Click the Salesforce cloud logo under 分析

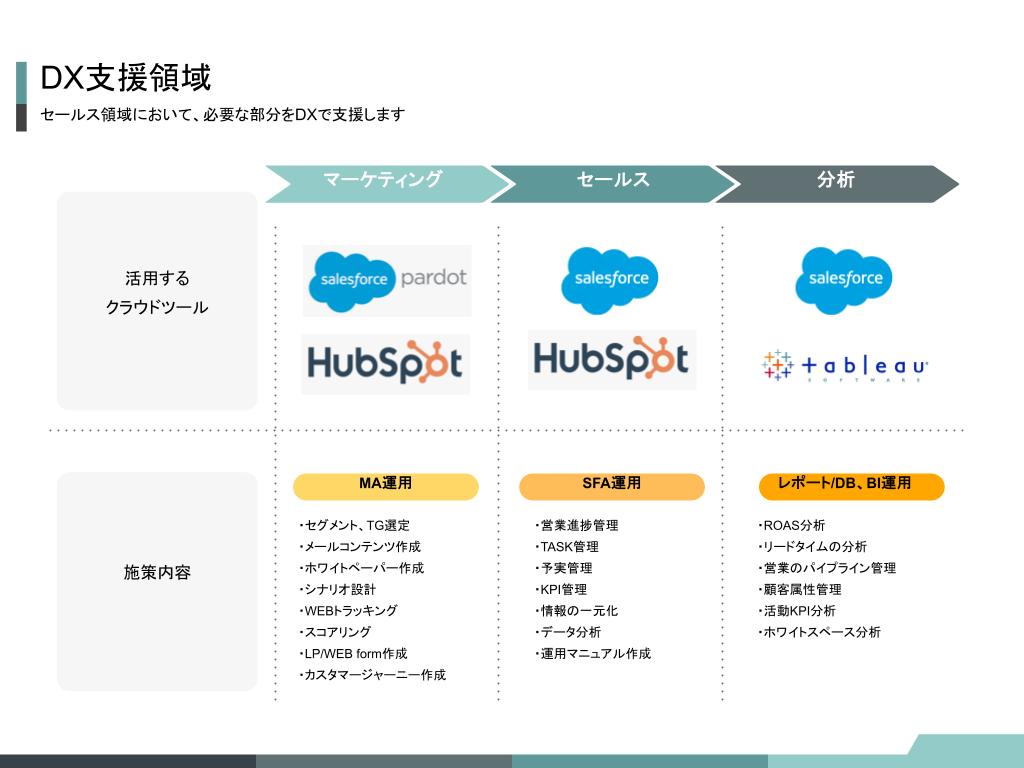coord(844,280)
